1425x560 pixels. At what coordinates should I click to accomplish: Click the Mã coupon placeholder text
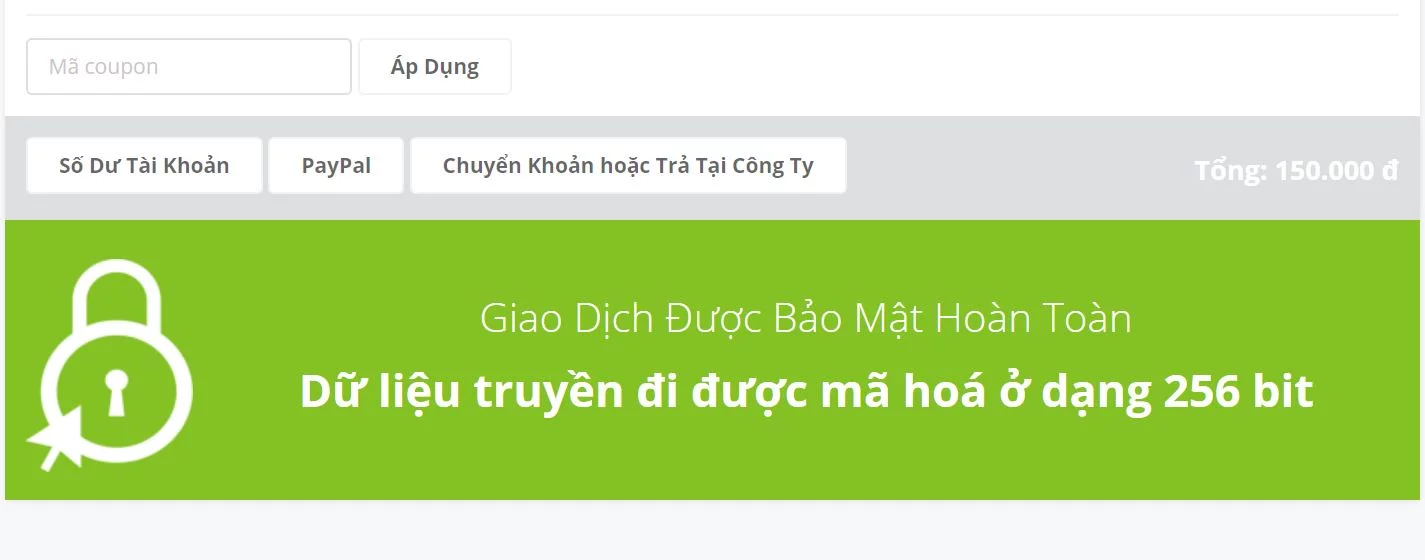(104, 68)
